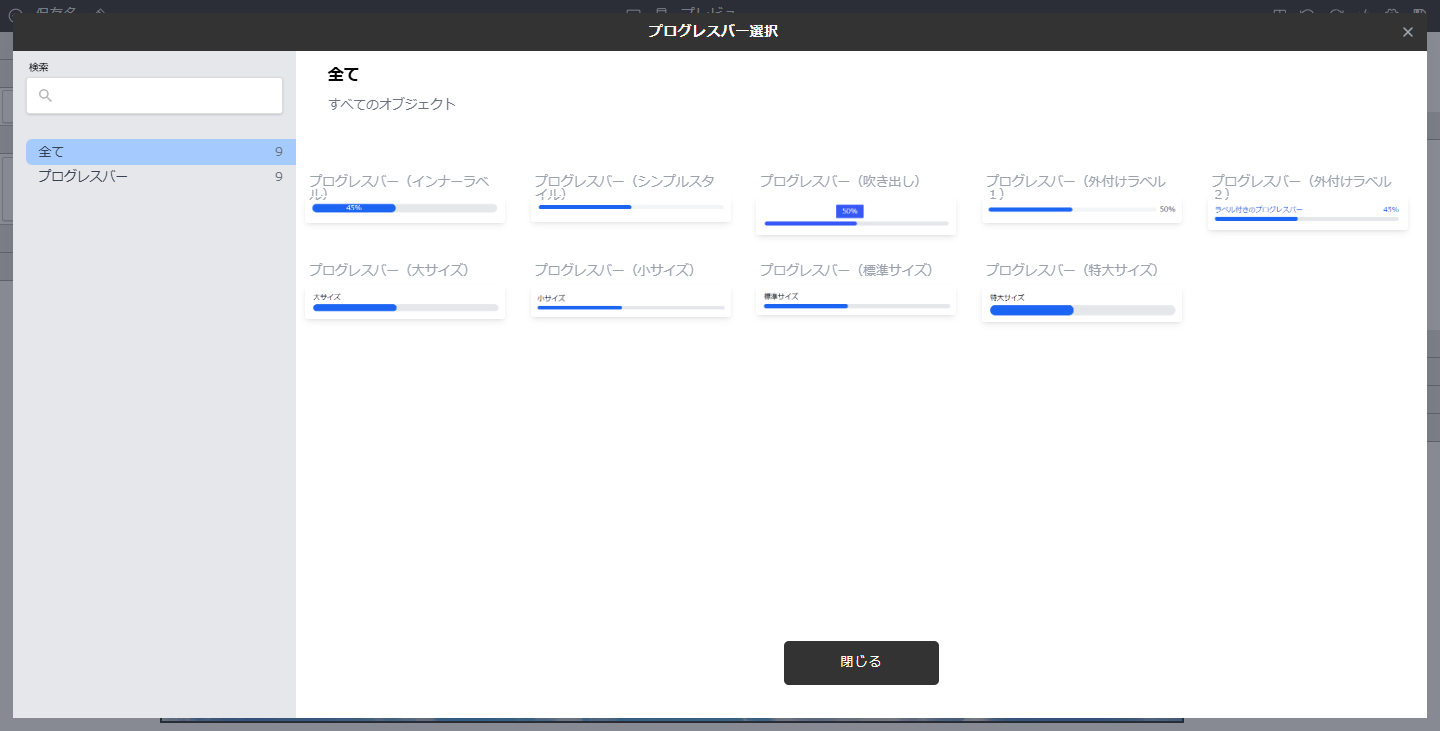Screen dimensions: 1440x731
Task: Click the 全て heading in content area
Action: pos(343,75)
